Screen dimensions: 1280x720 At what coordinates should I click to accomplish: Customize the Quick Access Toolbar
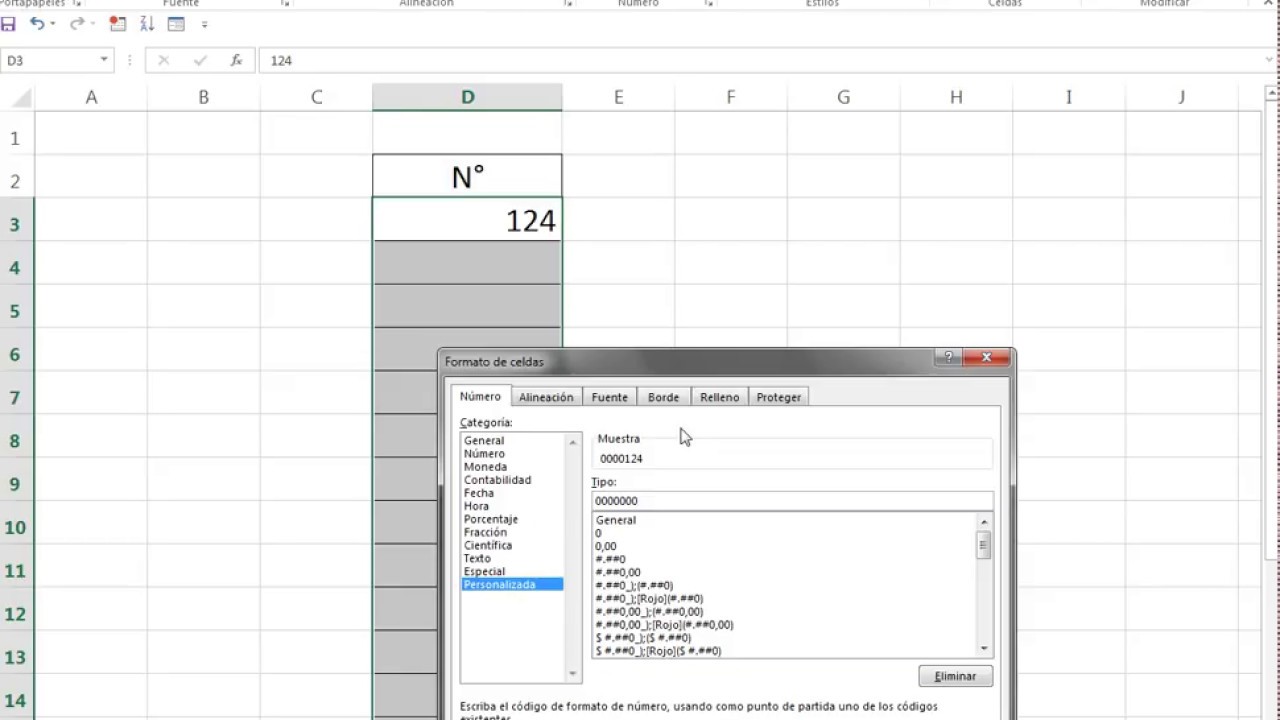tap(205, 24)
